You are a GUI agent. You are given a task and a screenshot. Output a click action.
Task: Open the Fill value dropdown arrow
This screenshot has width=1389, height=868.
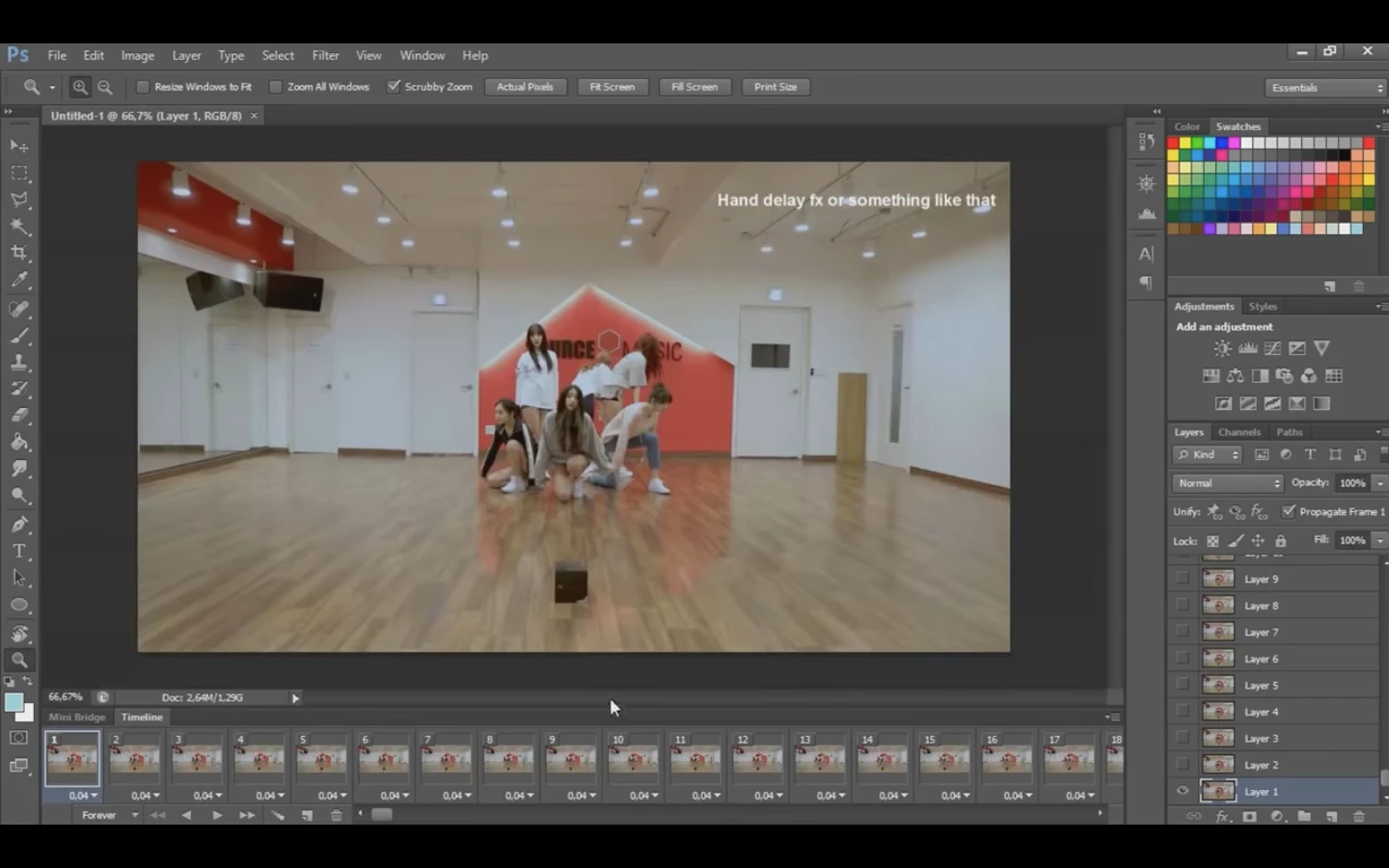[1380, 541]
